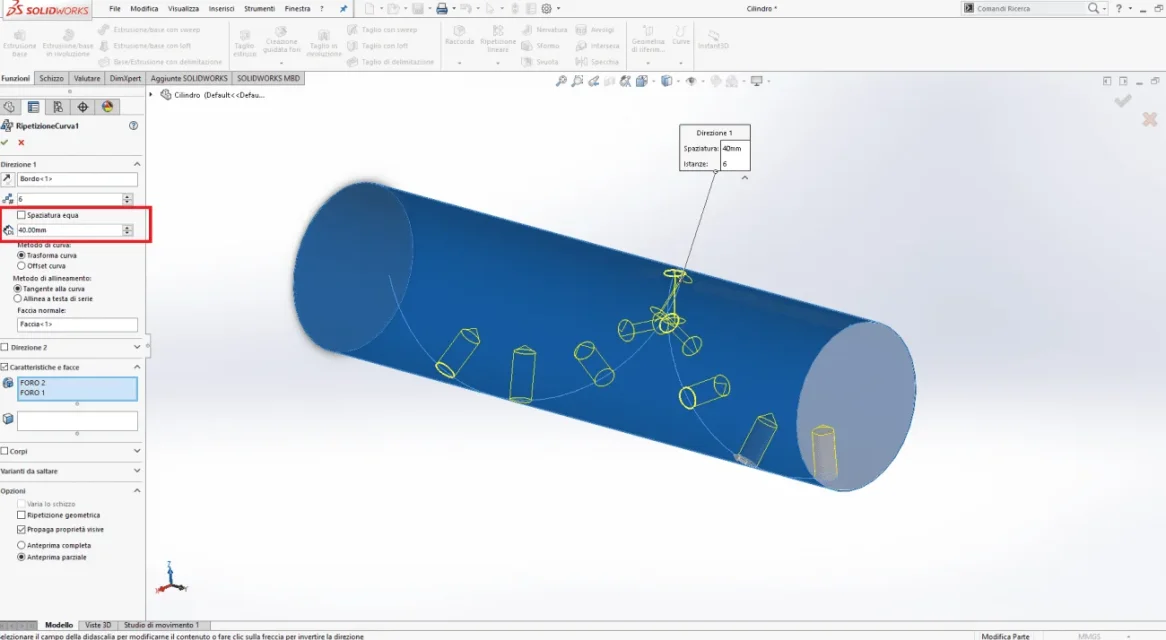Viewport: 1166px width, 640px height.
Task: Expand the Direzione 2 section
Action: (137, 347)
